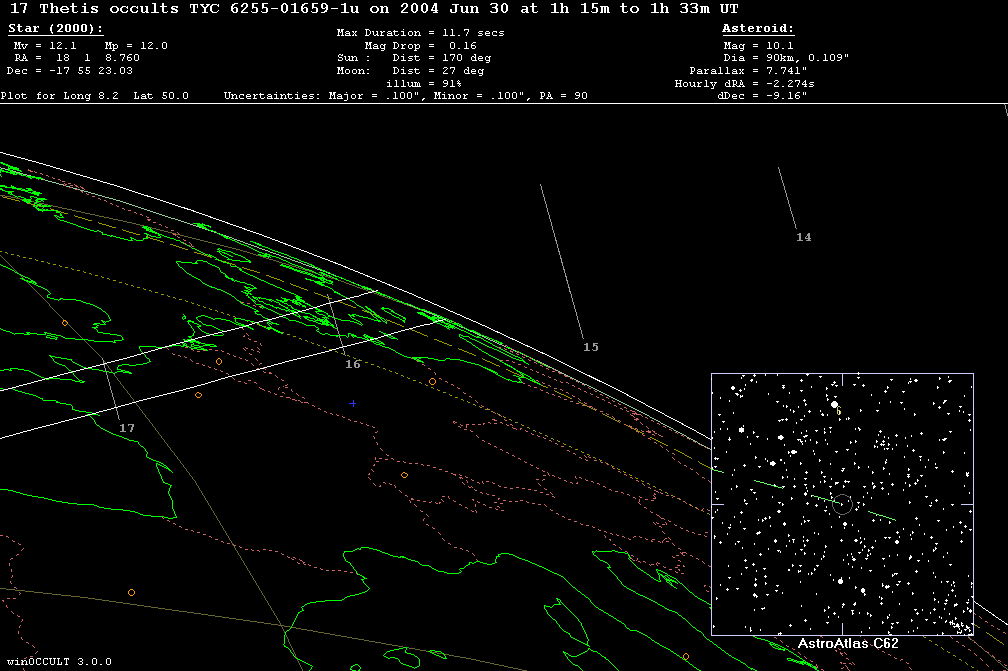Select the Asteroid heading

coord(758,29)
